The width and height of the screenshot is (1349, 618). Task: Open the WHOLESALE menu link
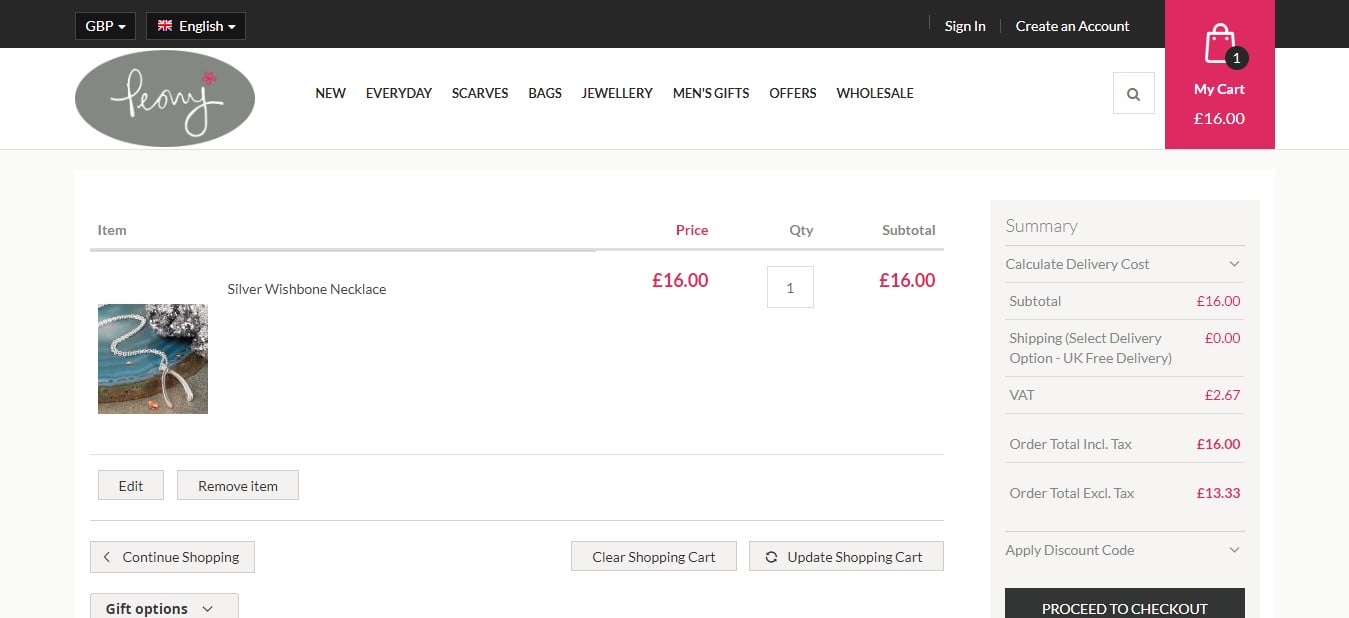875,93
